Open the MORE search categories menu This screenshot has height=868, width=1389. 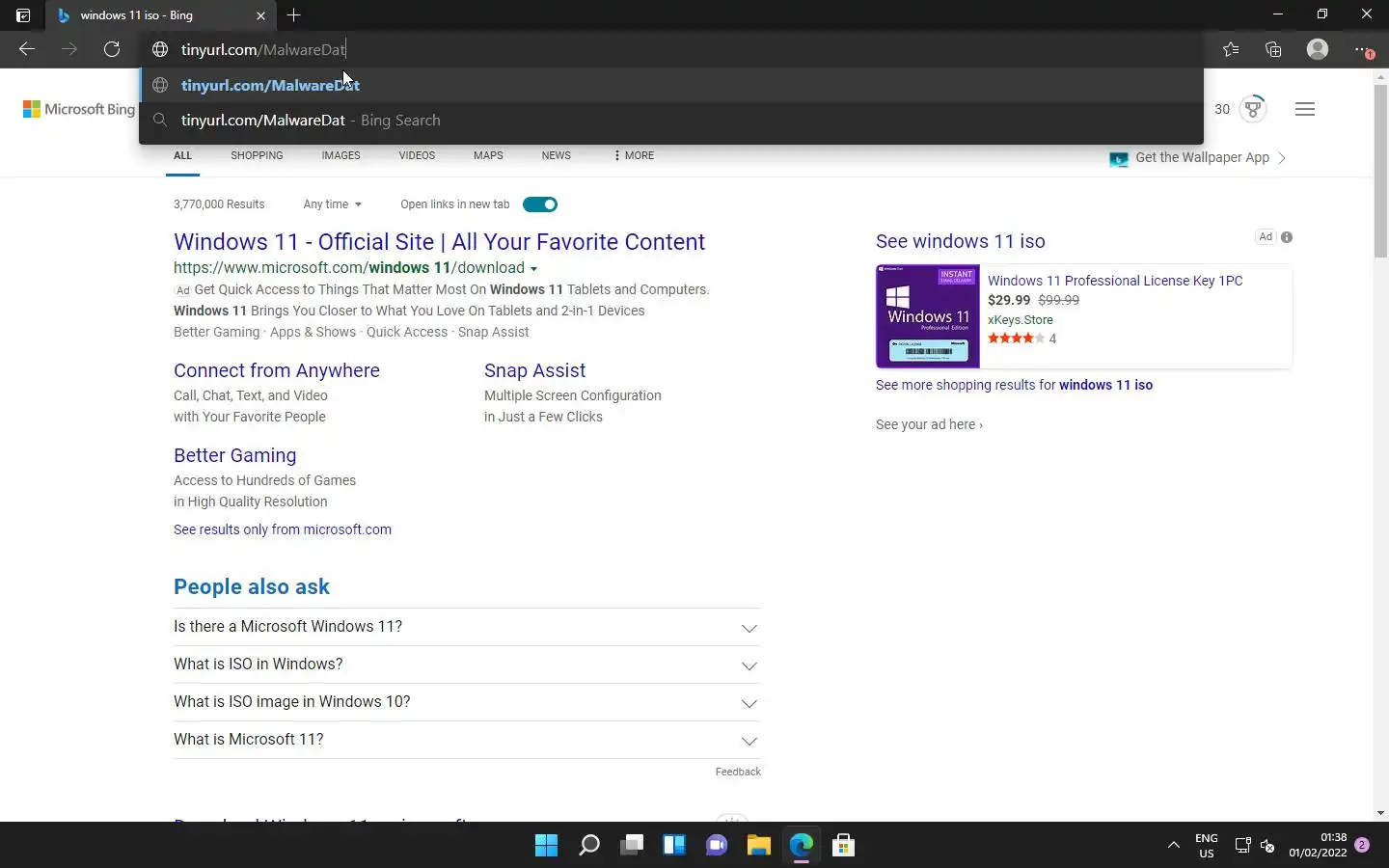[x=634, y=155]
